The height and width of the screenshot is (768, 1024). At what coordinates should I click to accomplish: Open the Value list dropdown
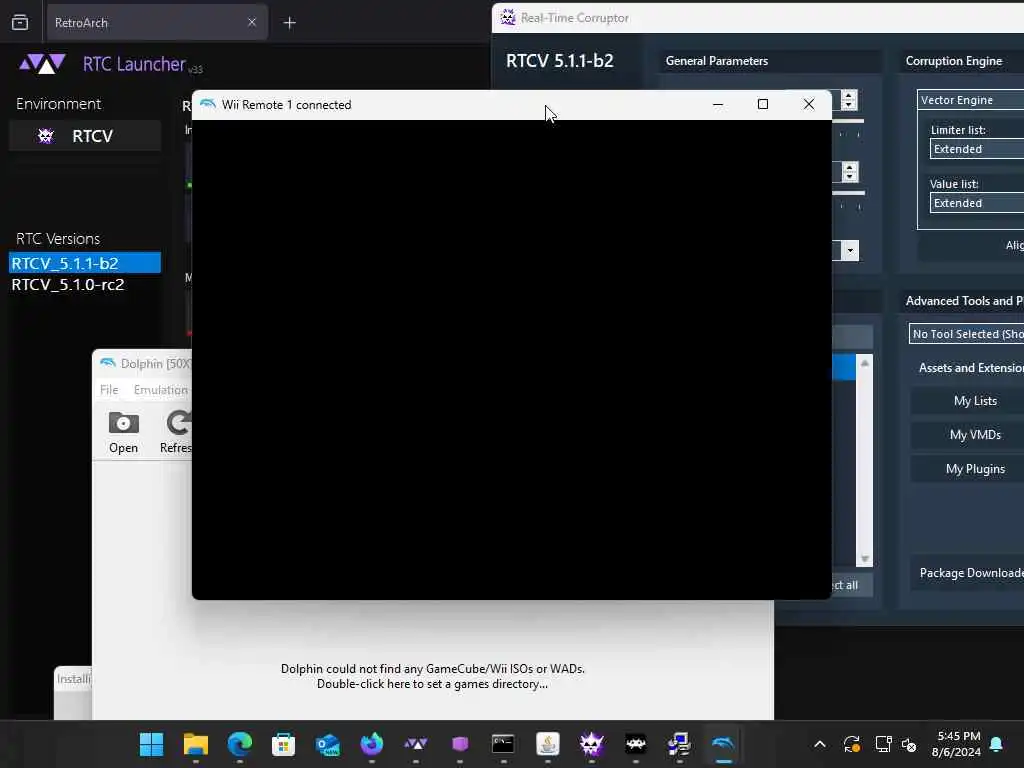[x=977, y=203]
